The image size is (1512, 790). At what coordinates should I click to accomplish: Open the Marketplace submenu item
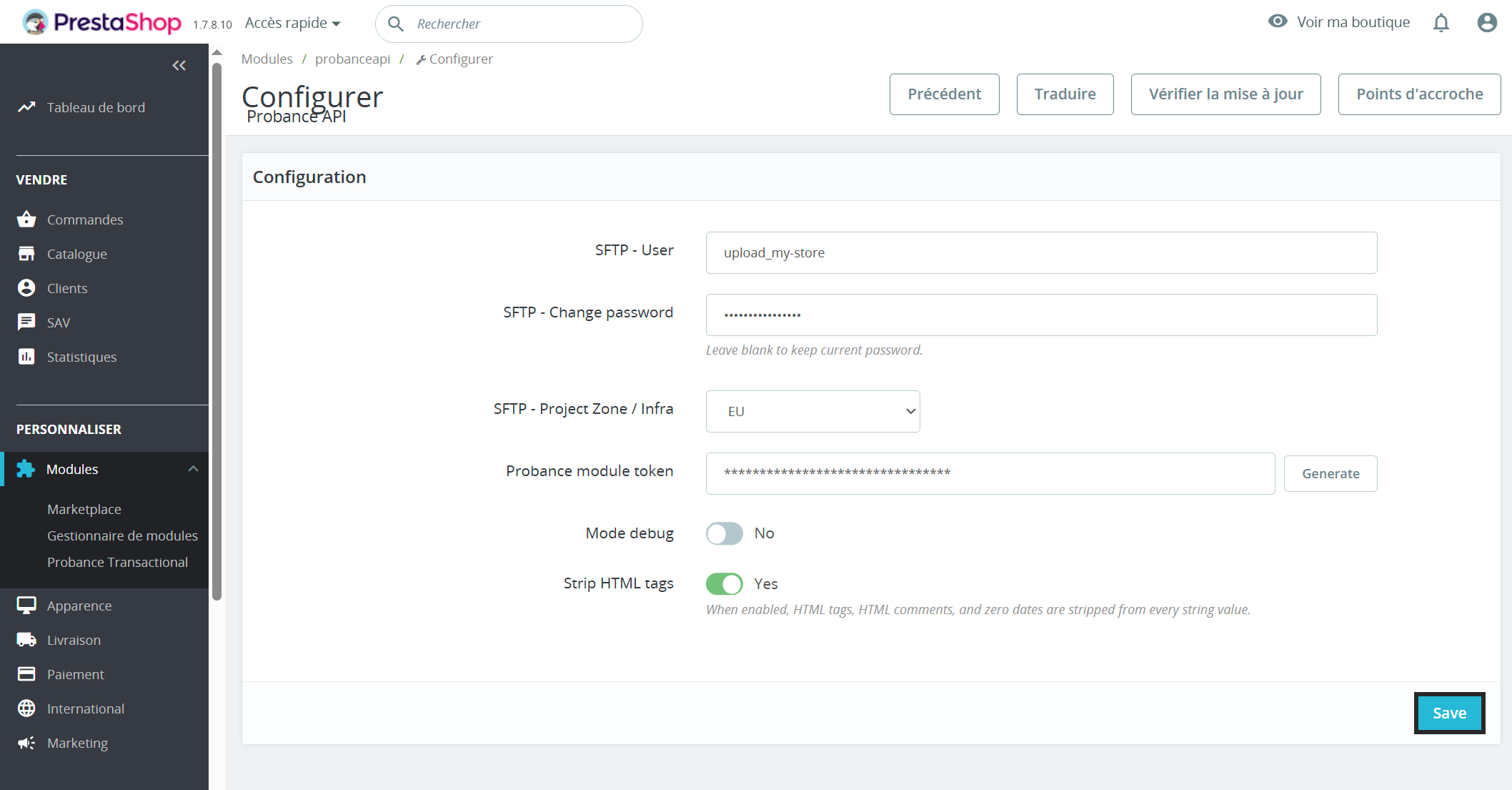[x=84, y=509]
